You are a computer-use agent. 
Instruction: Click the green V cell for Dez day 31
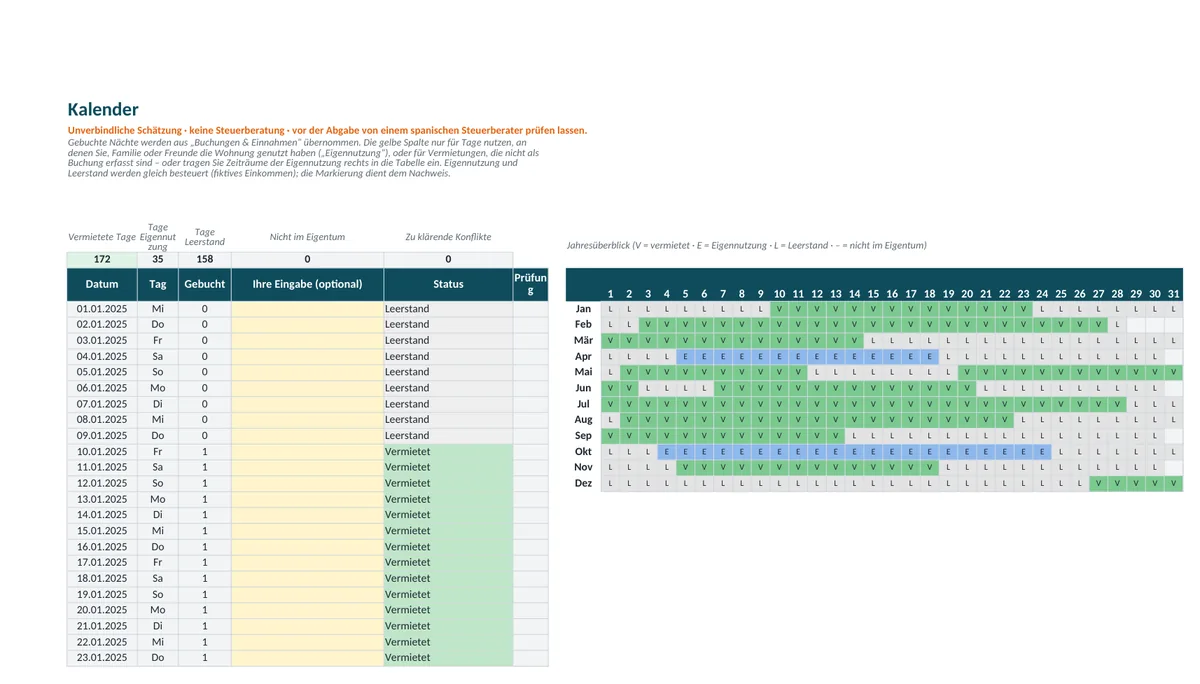[x=1173, y=483]
